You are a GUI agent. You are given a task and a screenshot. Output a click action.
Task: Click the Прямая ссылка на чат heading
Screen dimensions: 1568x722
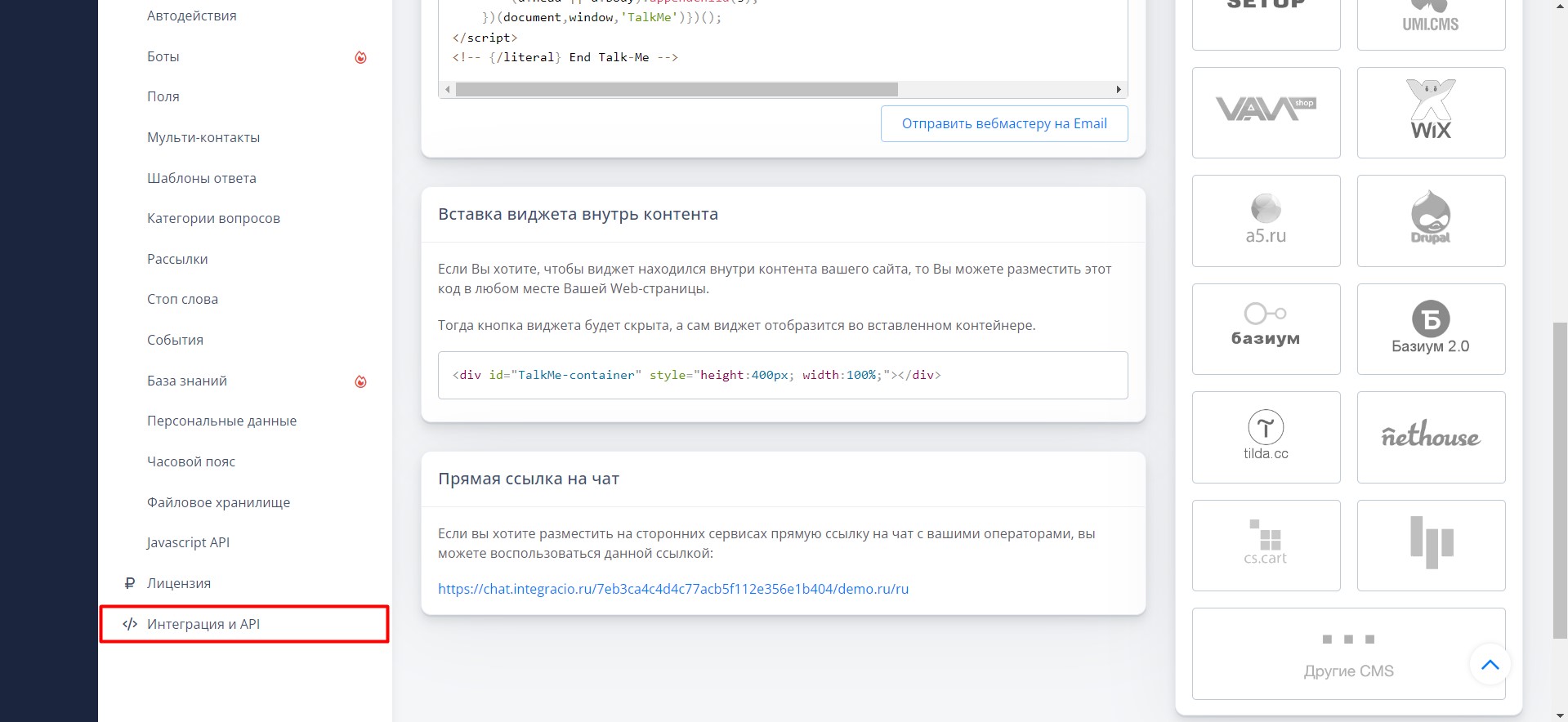529,479
